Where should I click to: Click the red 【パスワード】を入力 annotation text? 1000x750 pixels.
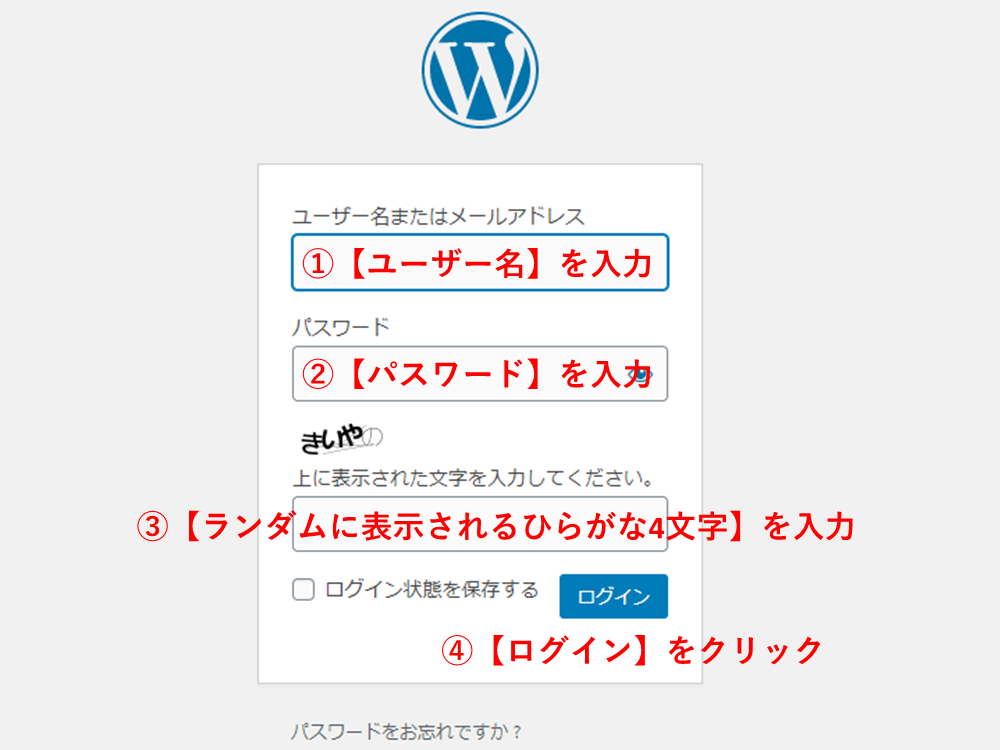coord(497,374)
